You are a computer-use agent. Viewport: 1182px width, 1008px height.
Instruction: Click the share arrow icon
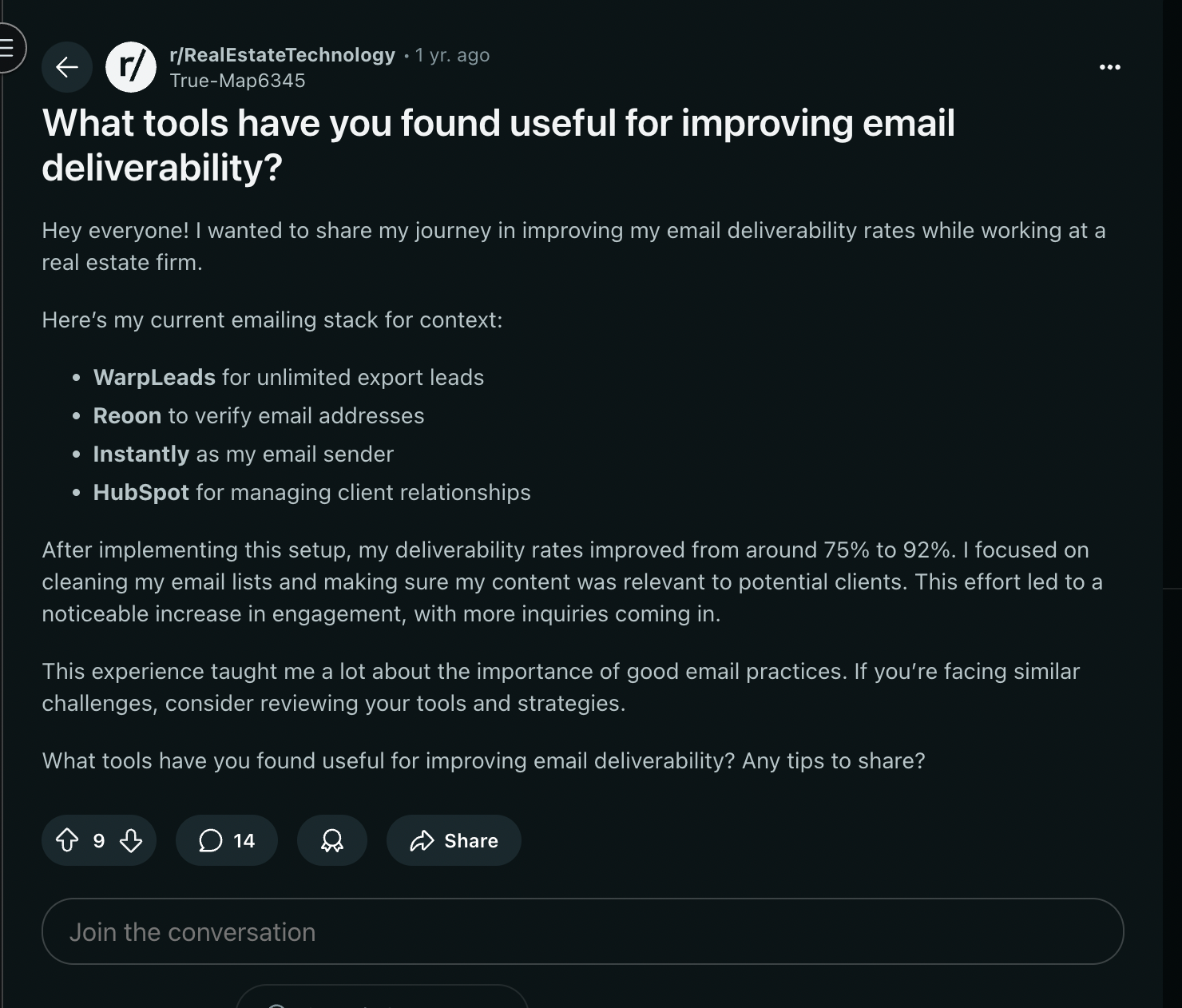click(x=421, y=840)
